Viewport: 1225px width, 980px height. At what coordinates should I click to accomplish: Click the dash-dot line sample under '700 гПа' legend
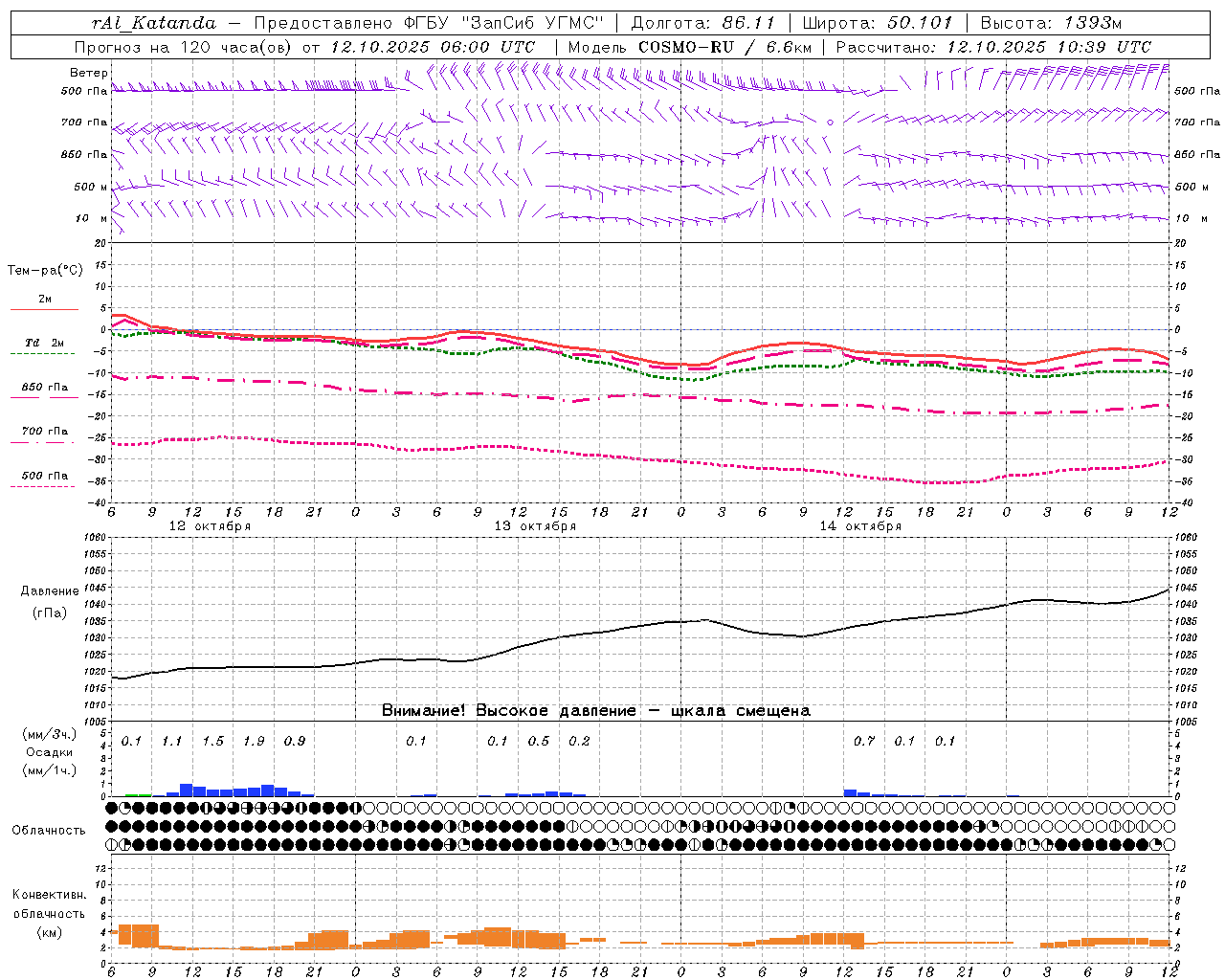click(43, 442)
